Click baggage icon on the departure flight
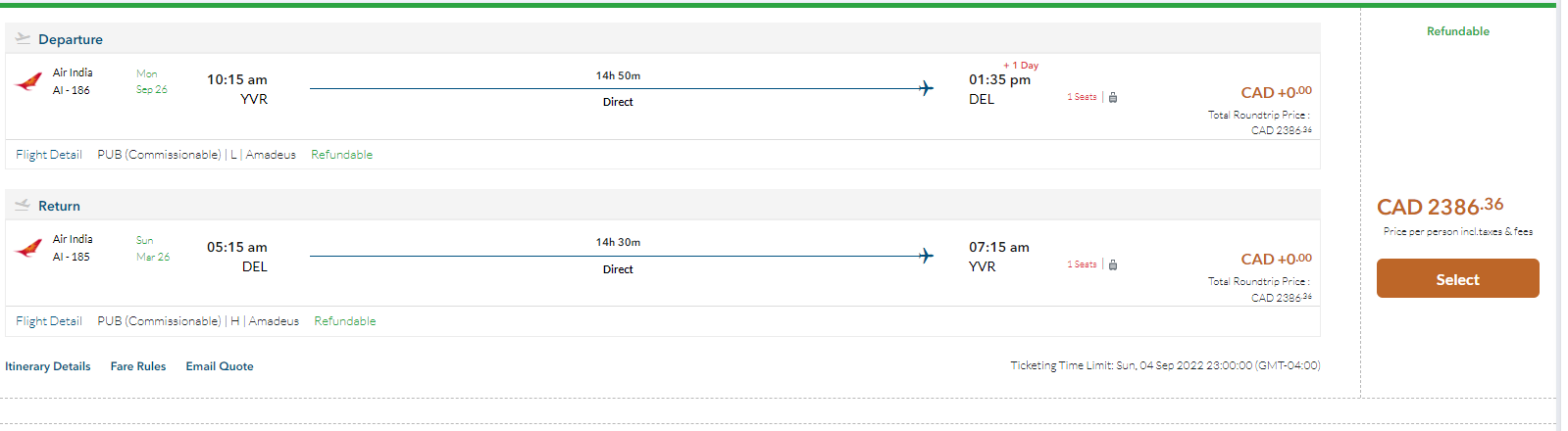This screenshot has height=431, width=1568. point(1113,97)
